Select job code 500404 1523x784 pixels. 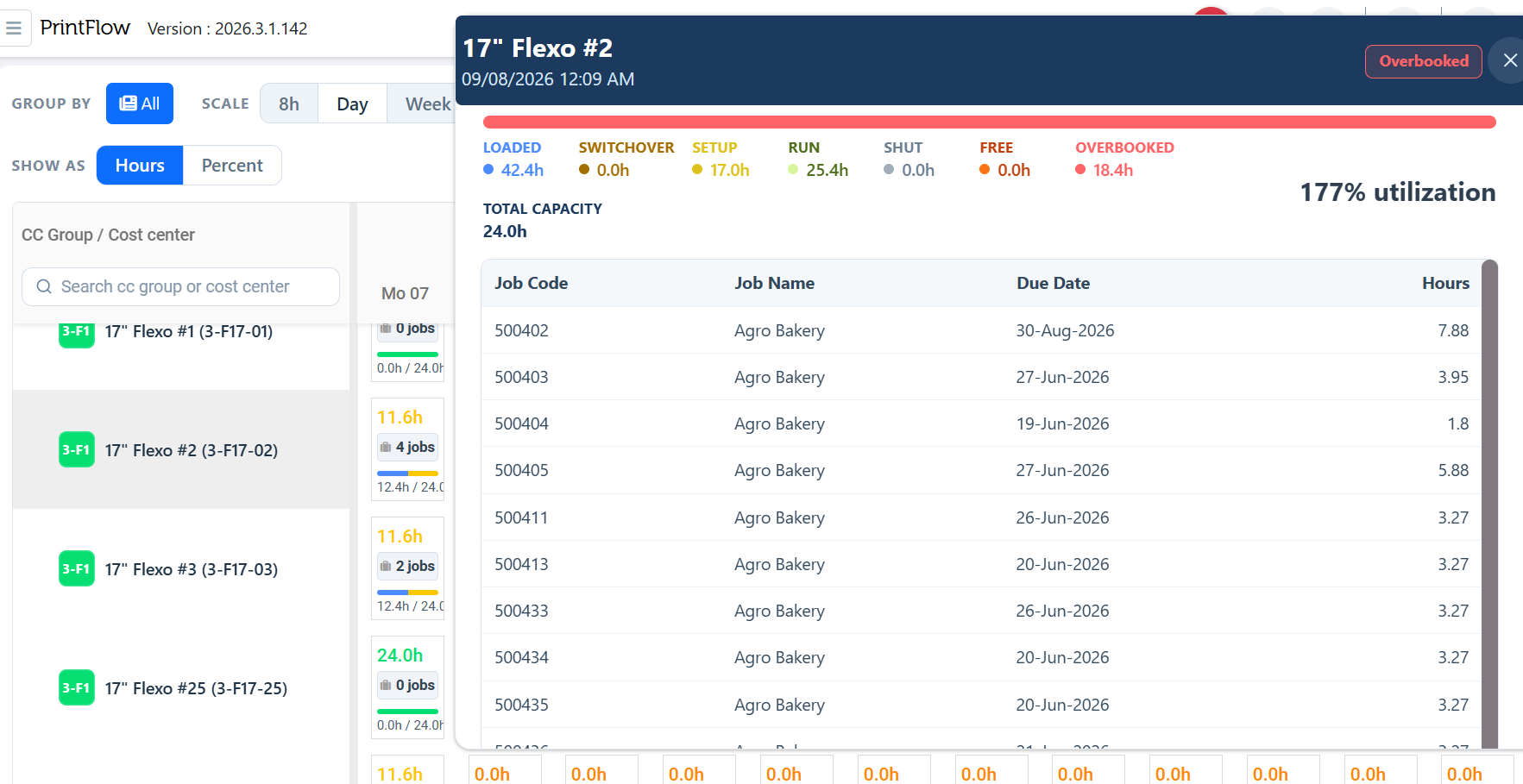tap(521, 423)
